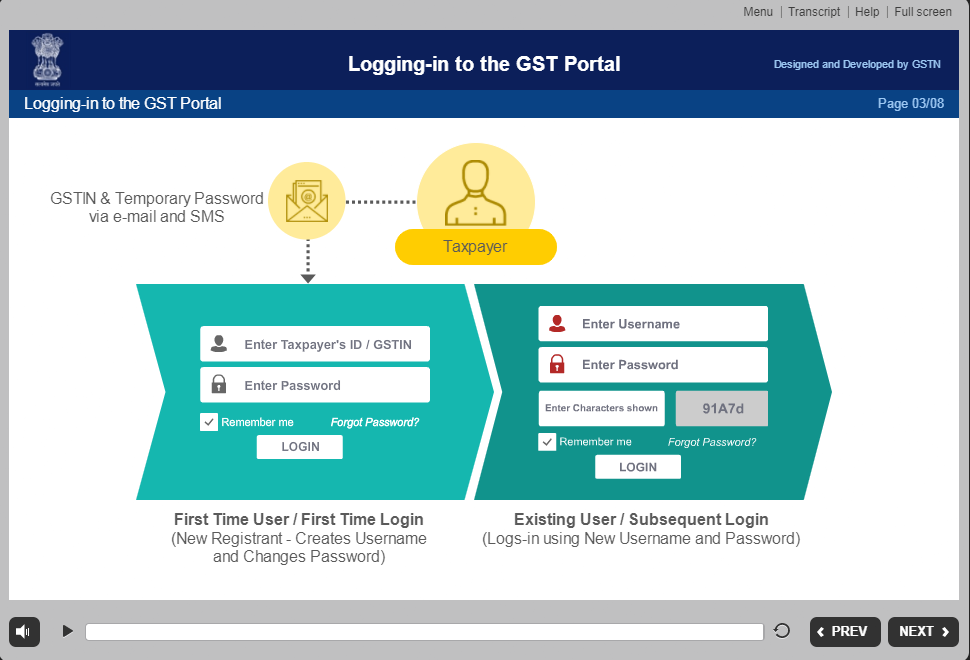The width and height of the screenshot is (970, 660).
Task: Click 'Existing User / Subsequent Login' heading
Action: pyautogui.click(x=641, y=519)
